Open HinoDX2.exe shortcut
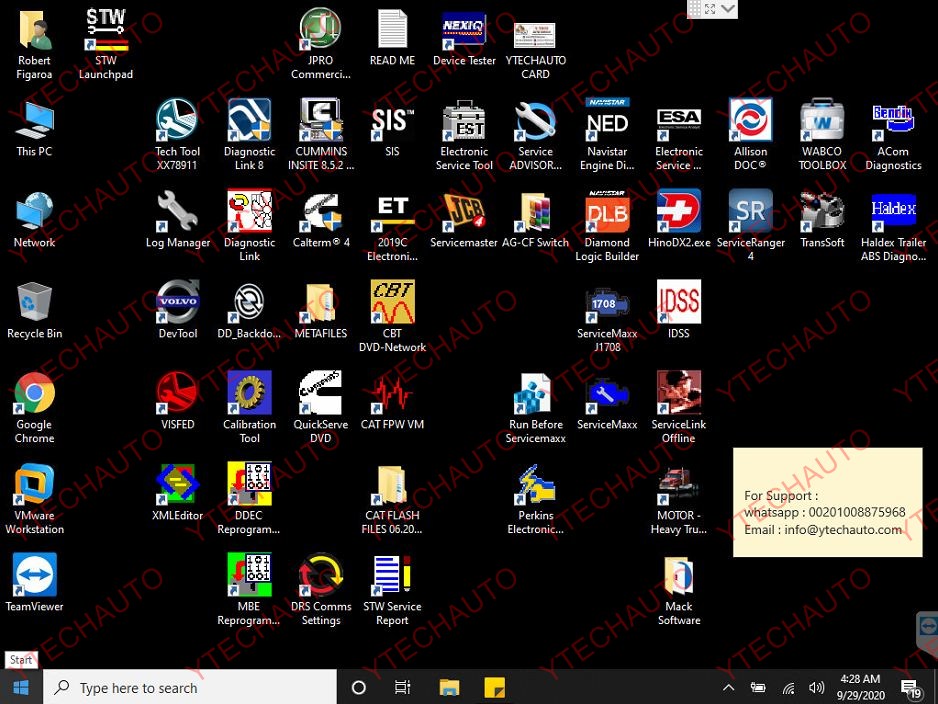This screenshot has width=938, height=704. pyautogui.click(x=679, y=219)
